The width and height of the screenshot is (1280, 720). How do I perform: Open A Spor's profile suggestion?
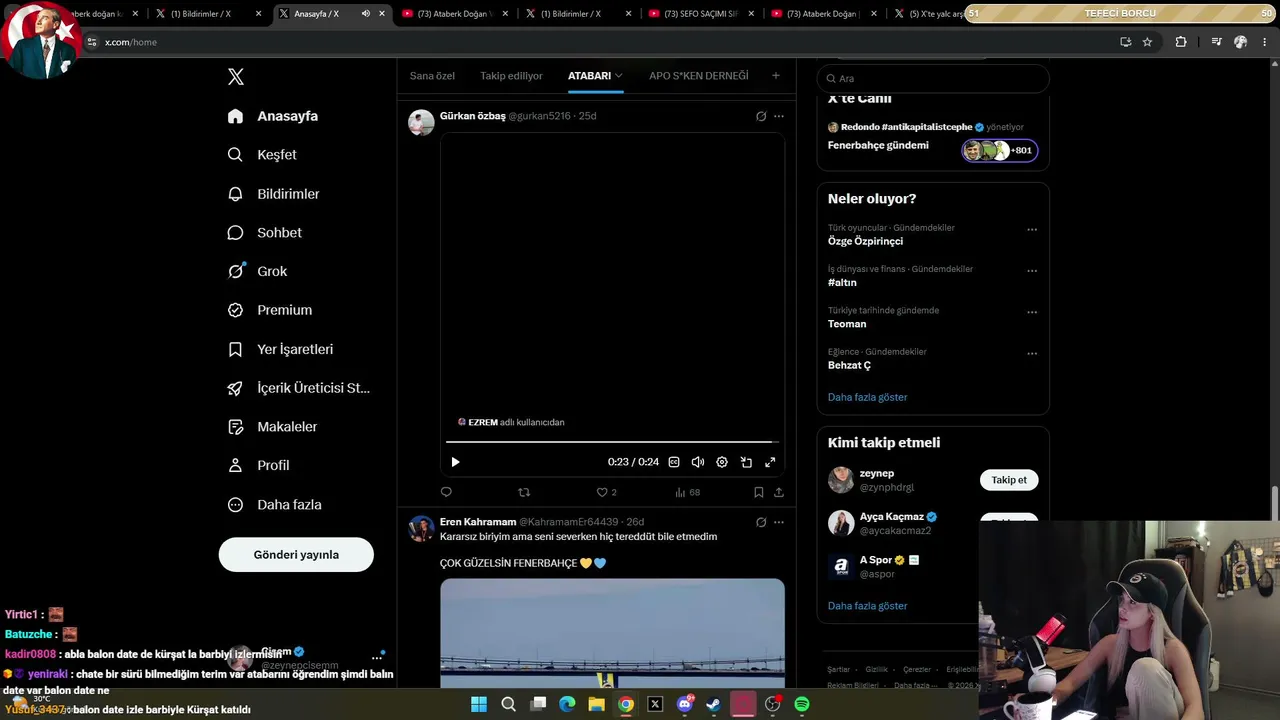point(876,560)
